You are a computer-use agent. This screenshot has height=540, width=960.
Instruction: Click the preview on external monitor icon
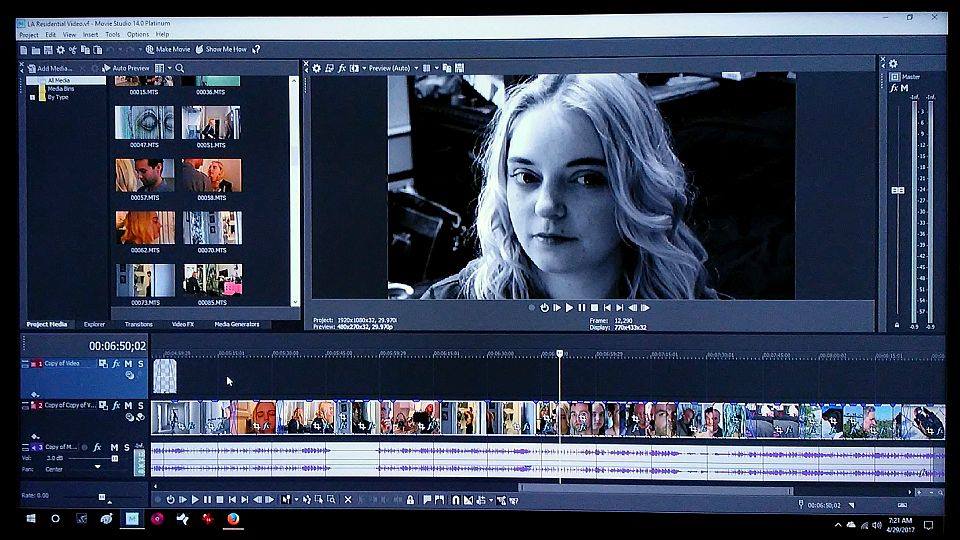click(x=329, y=69)
